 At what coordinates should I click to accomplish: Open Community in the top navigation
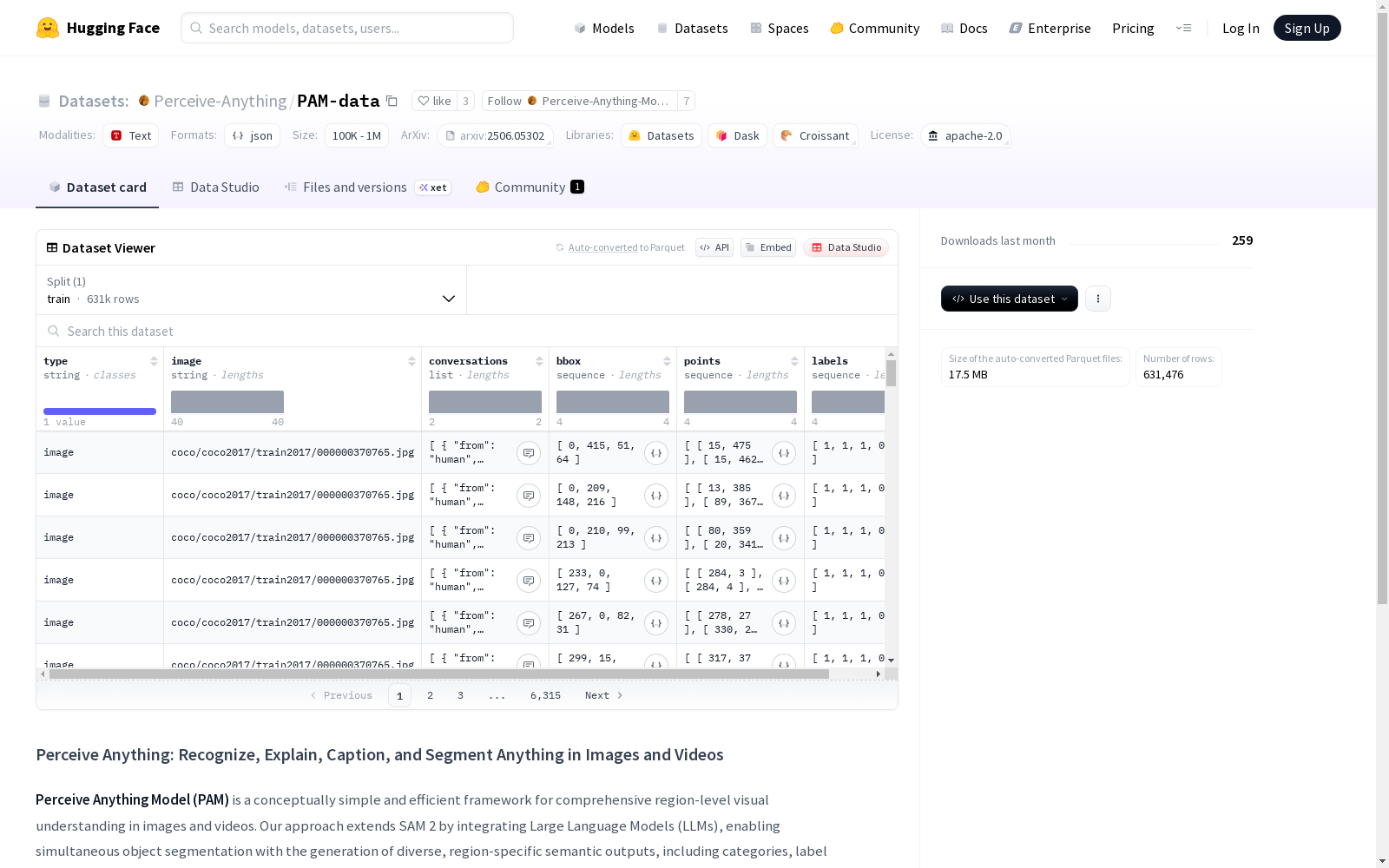point(875,28)
